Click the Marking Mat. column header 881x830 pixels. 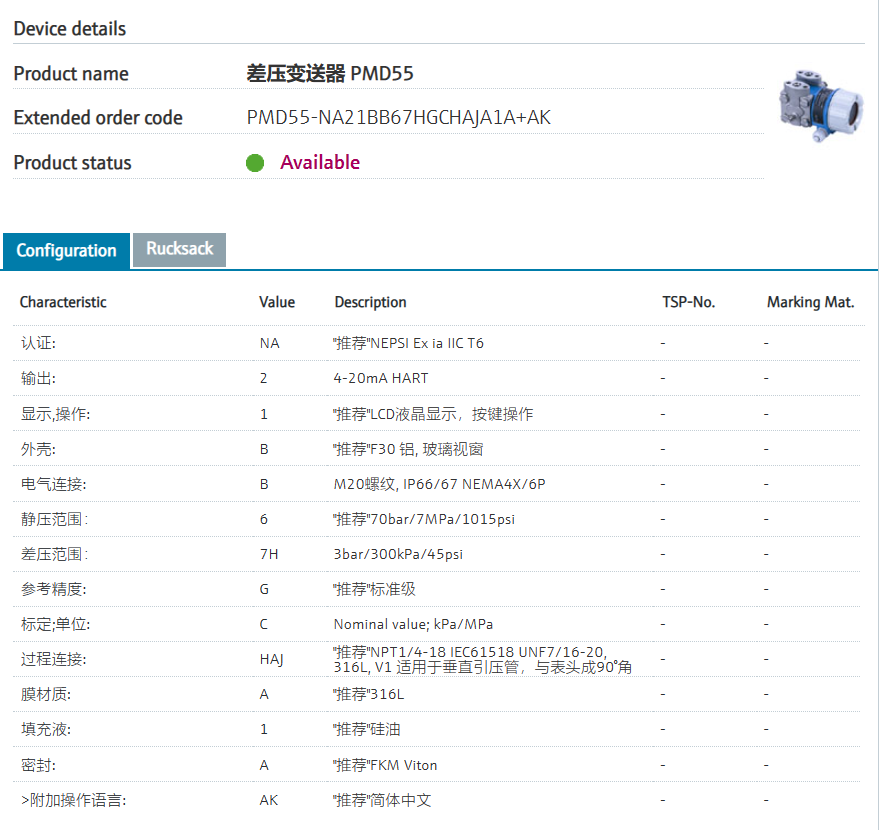point(810,302)
